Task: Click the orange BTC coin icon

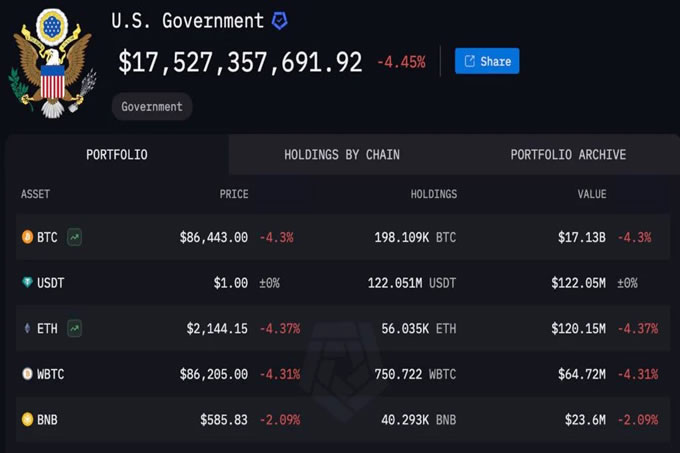Action: (27, 237)
